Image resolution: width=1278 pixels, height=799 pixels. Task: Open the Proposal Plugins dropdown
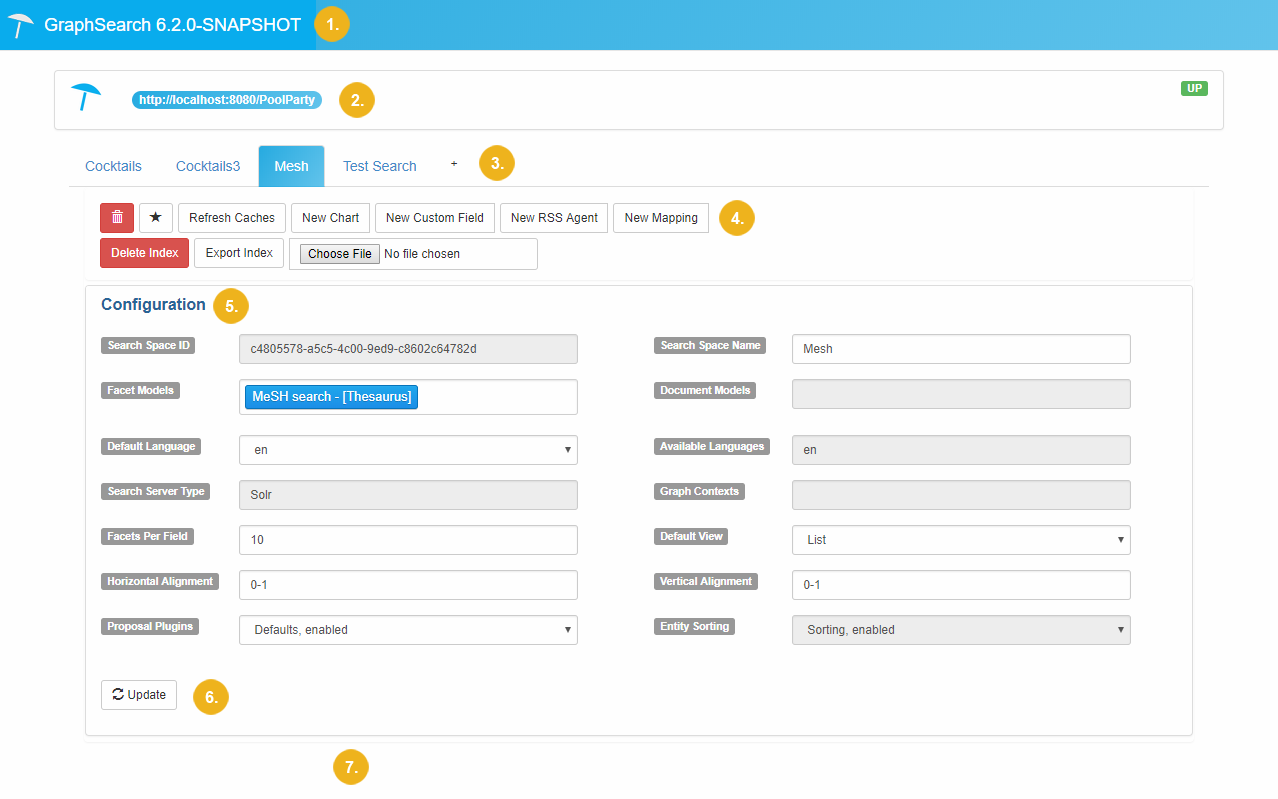click(408, 630)
